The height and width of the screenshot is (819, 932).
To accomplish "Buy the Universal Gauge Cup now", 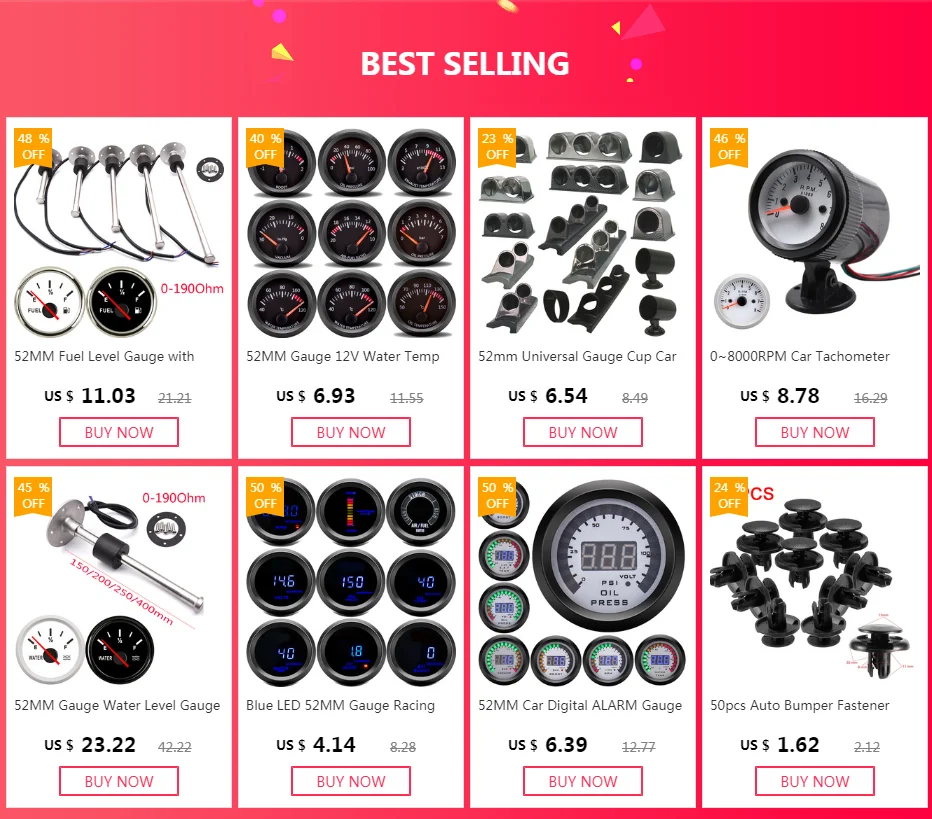I will [x=582, y=432].
